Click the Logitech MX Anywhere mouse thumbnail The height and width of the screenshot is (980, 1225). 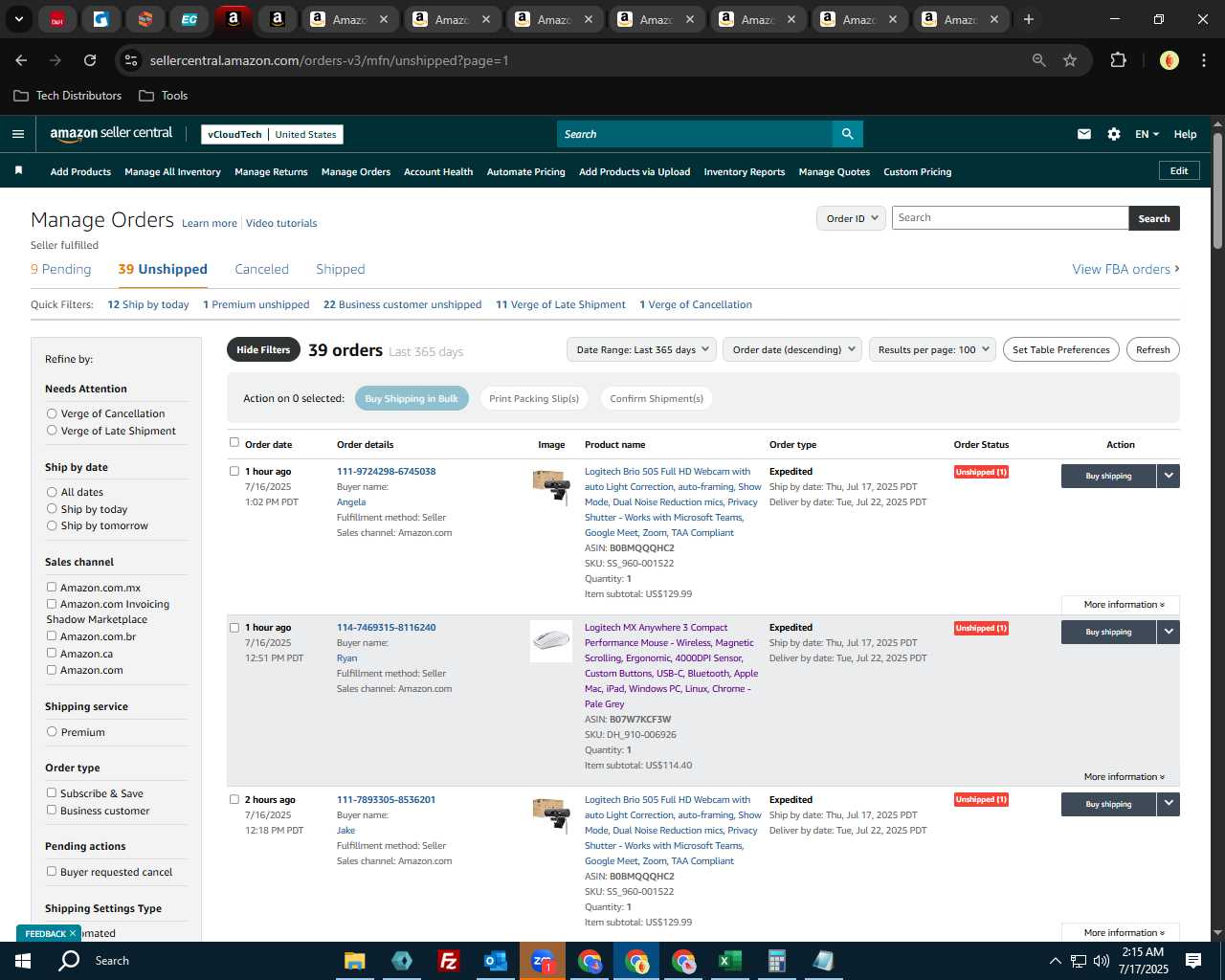(551, 641)
